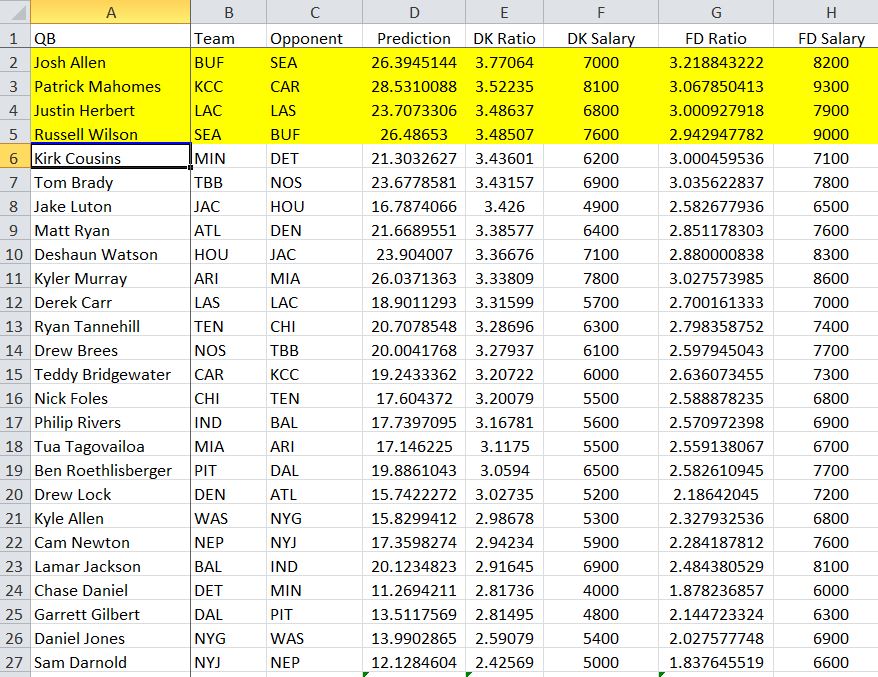
Task: Click the Team header cell
Action: (228, 38)
